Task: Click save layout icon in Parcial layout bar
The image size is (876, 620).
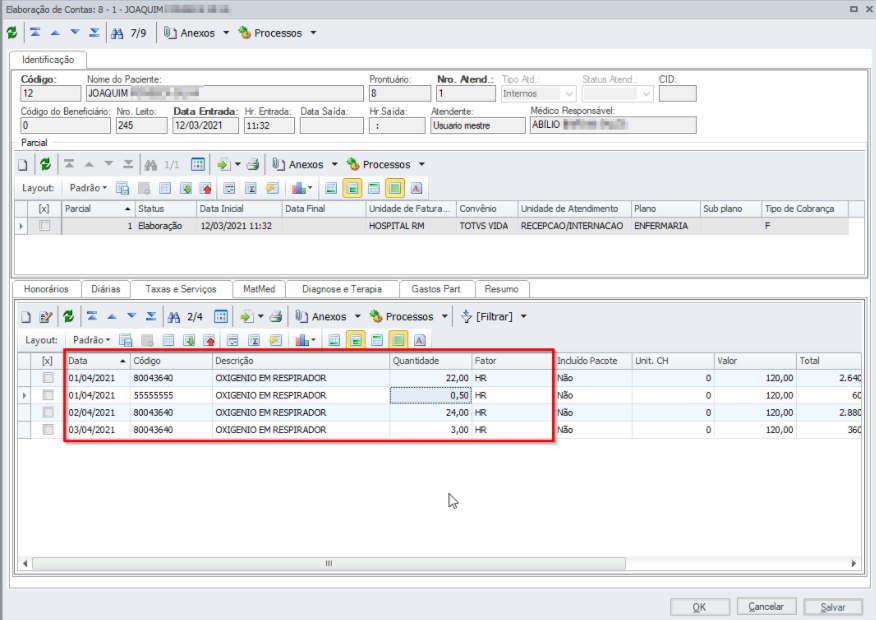Action: 122,188
